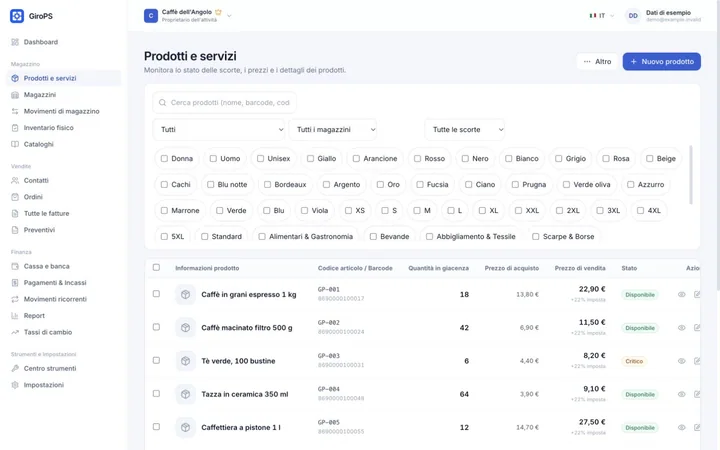720x450 pixels.
Task: View details of Caffè in grani espresso
Action: tap(681, 295)
